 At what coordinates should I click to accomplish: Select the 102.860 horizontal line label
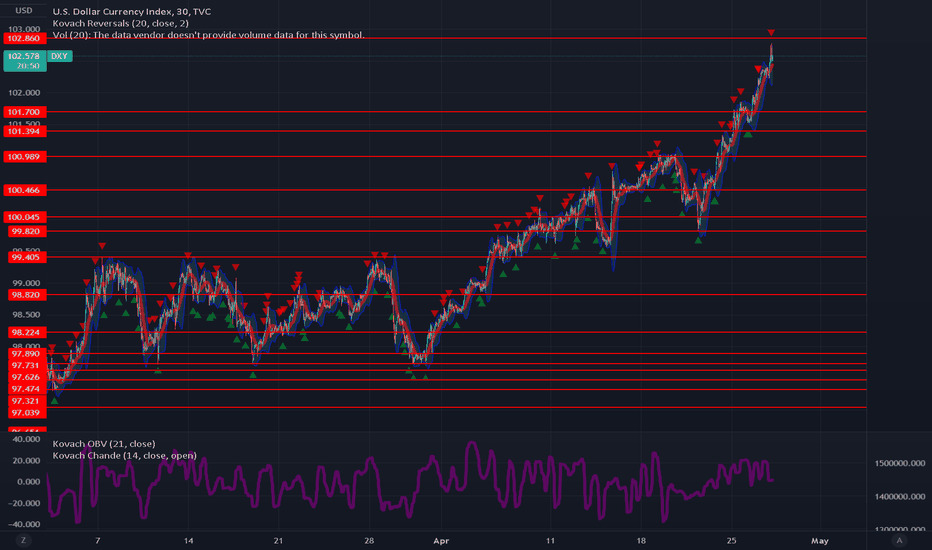pos(24,38)
